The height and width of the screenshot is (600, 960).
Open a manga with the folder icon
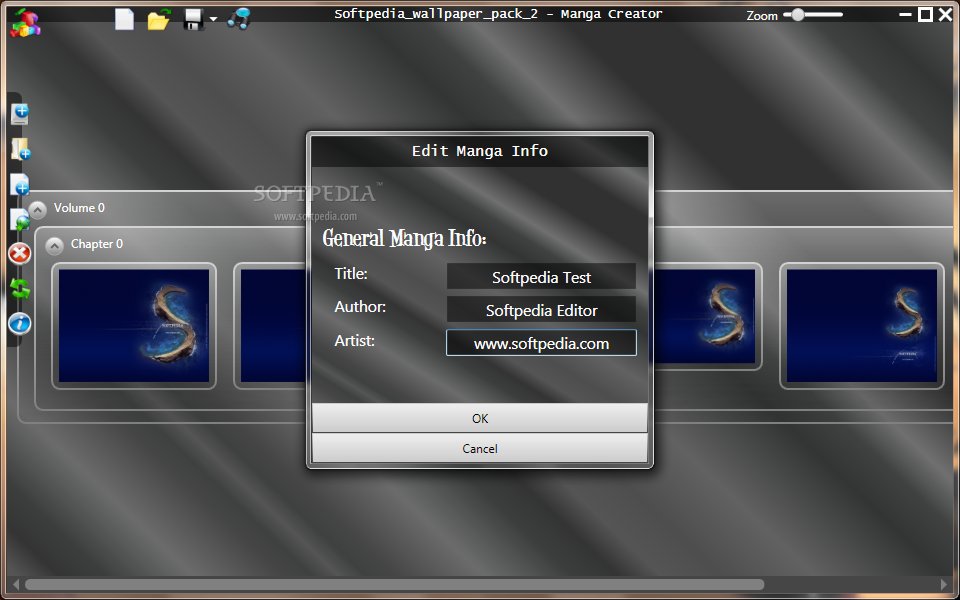158,20
